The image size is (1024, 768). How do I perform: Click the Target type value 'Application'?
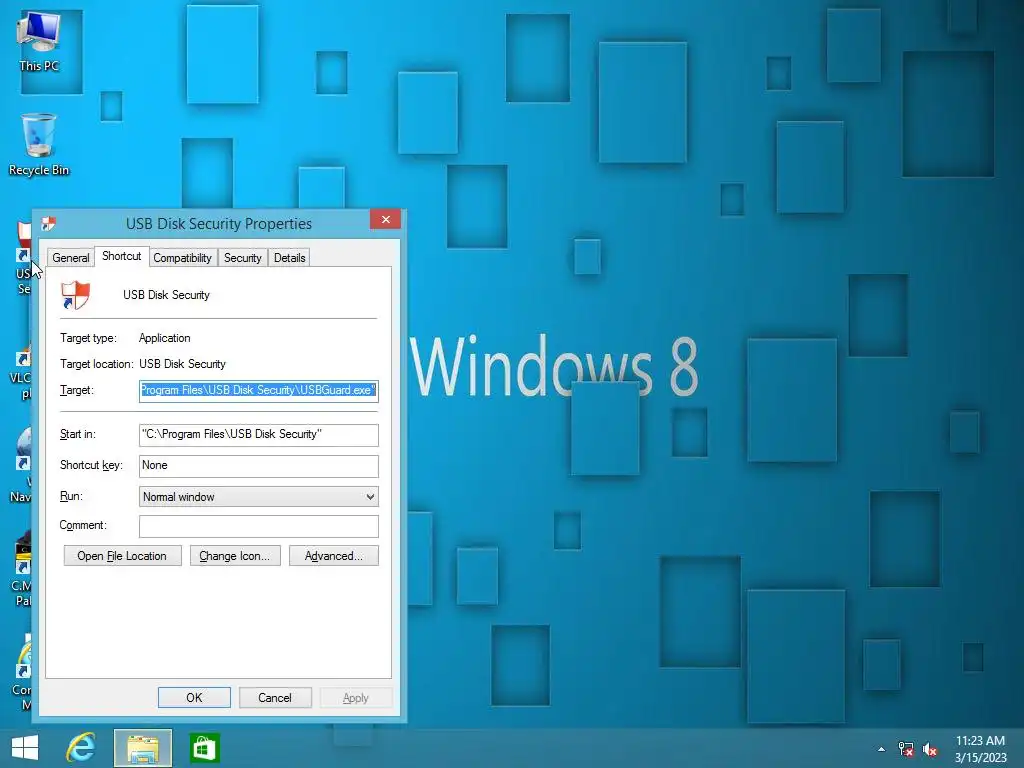pos(165,338)
